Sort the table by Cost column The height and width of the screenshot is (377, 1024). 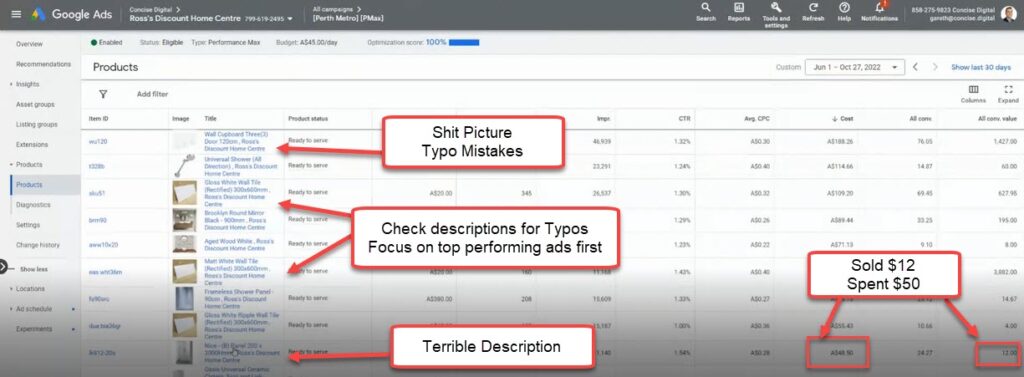point(842,119)
